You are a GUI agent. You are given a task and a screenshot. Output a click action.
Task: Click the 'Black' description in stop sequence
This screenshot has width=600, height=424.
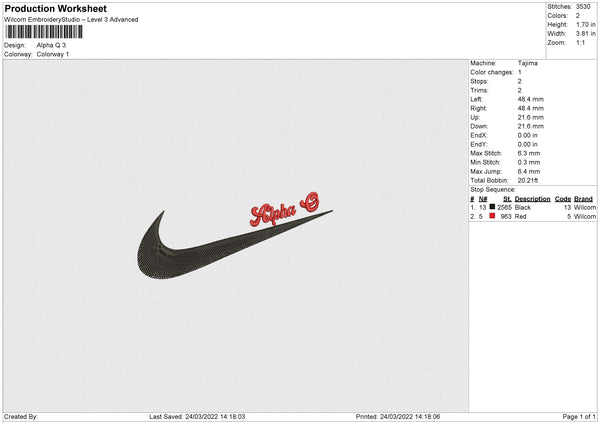(523, 207)
